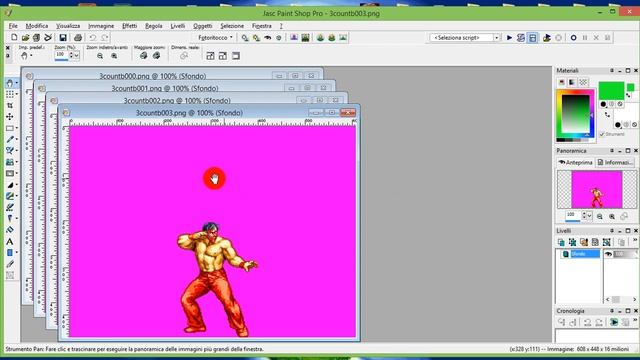Screen dimensions: 640x360
Task: Select the Flood Fill bucket tool
Action: [9, 230]
